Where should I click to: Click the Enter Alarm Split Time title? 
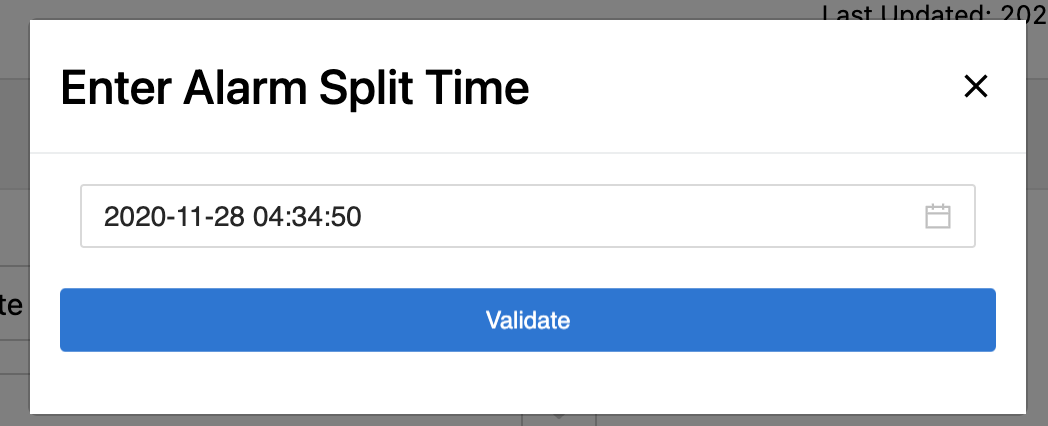point(295,88)
